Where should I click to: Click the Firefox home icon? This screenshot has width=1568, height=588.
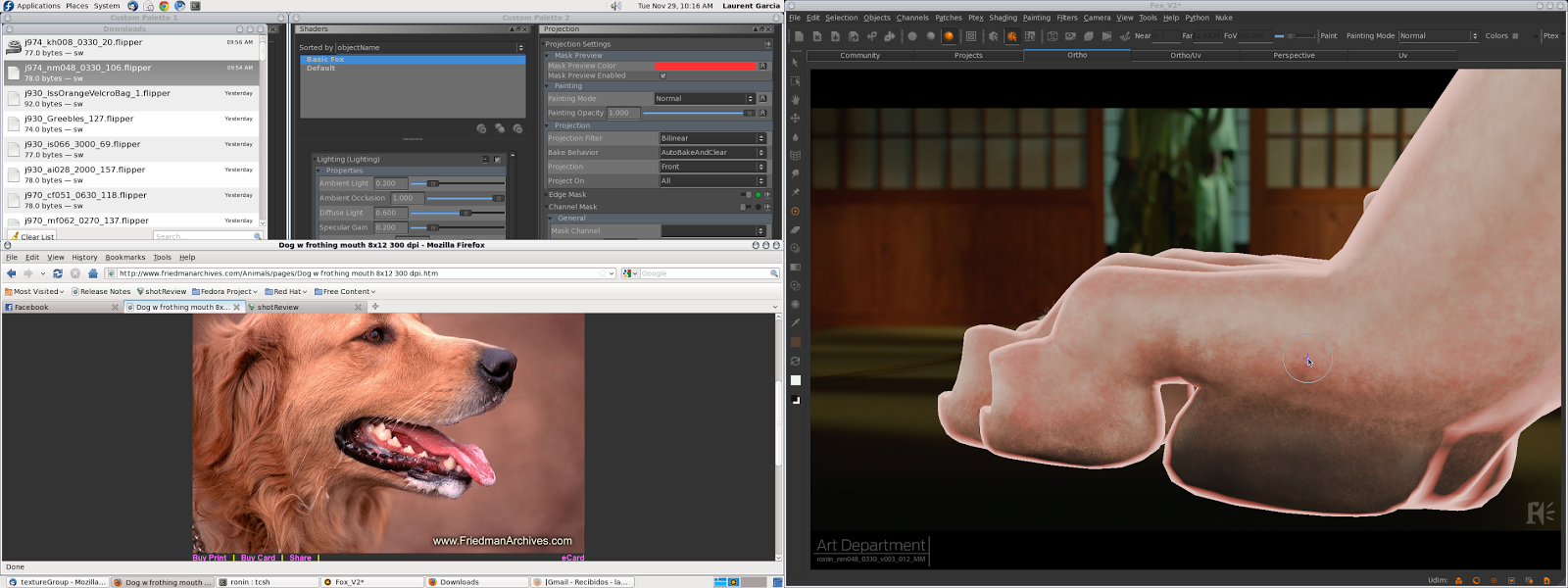(x=93, y=273)
